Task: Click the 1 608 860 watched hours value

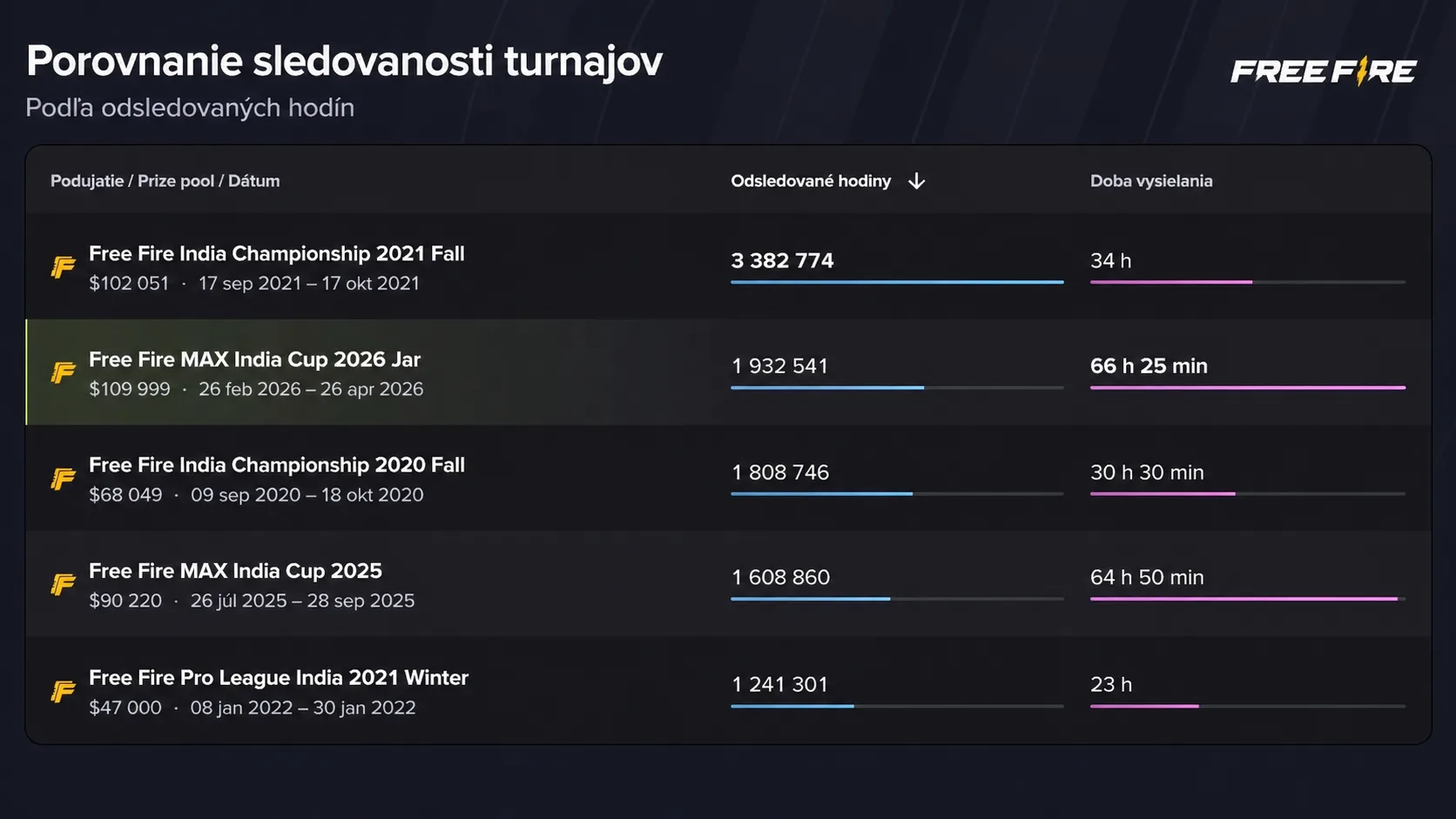Action: 780,577
